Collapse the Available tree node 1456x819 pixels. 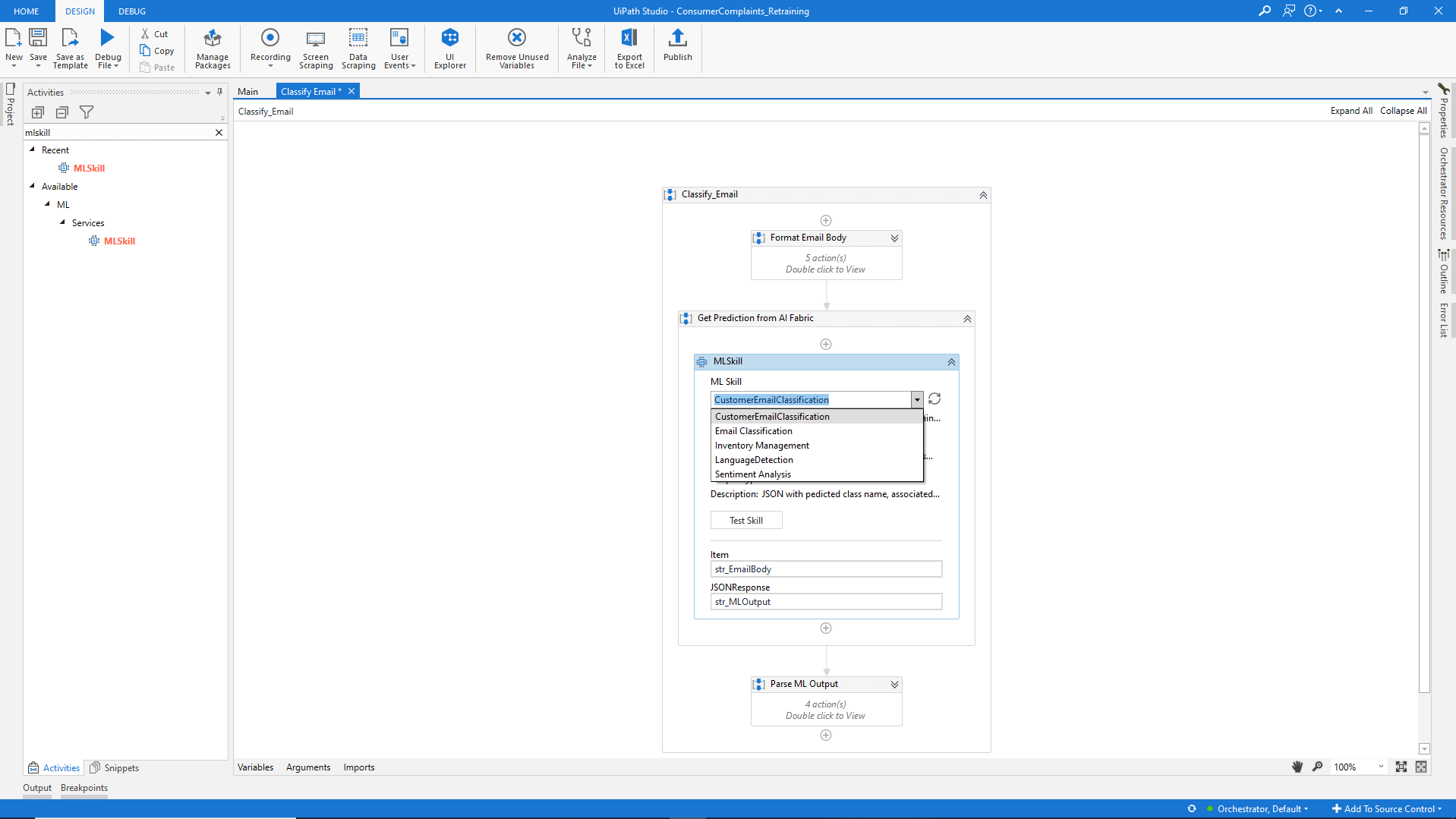pos(33,186)
